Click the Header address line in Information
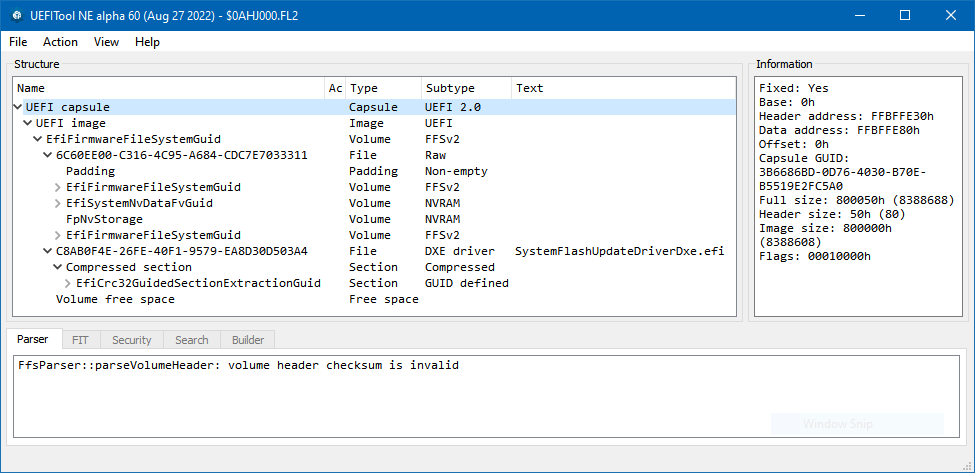Viewport: 975px width, 473px height. point(846,116)
